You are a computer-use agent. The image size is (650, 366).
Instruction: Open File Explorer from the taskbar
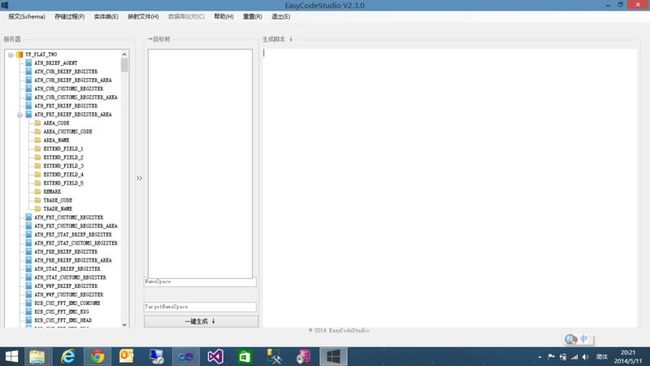pyautogui.click(x=37, y=356)
